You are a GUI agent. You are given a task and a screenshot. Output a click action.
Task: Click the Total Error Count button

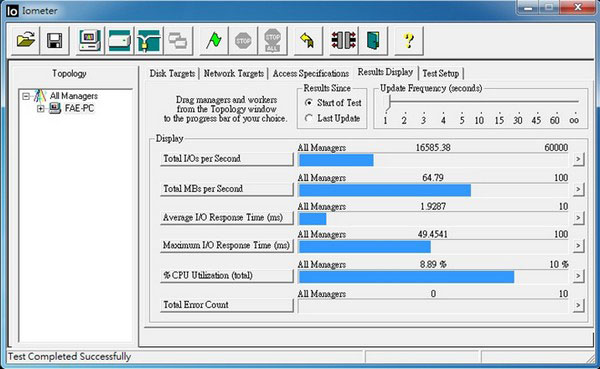[227, 305]
